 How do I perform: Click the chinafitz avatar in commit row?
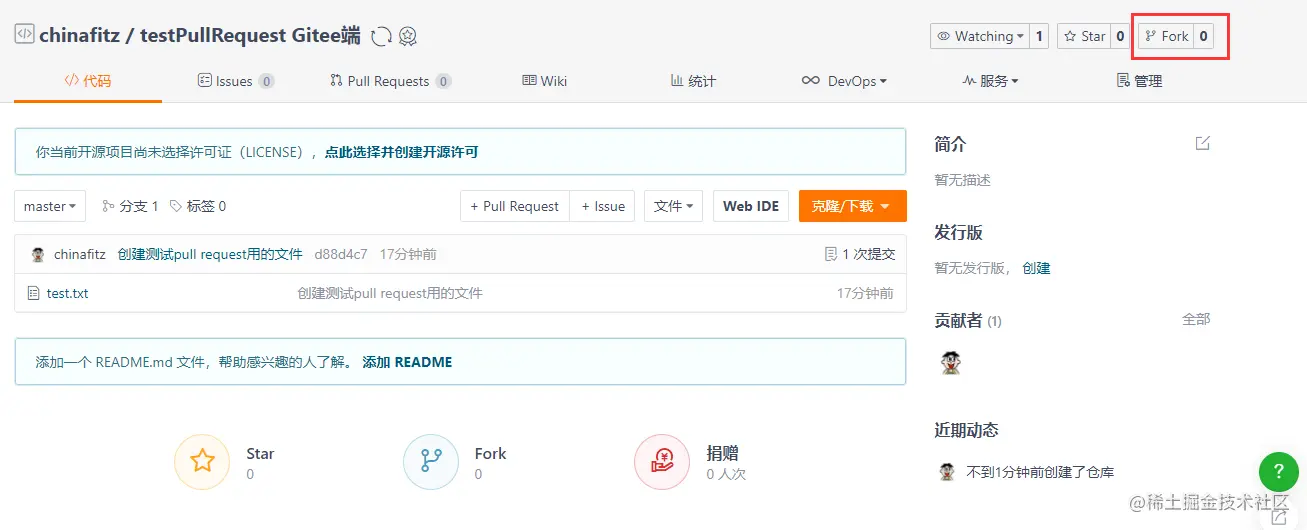coord(38,255)
